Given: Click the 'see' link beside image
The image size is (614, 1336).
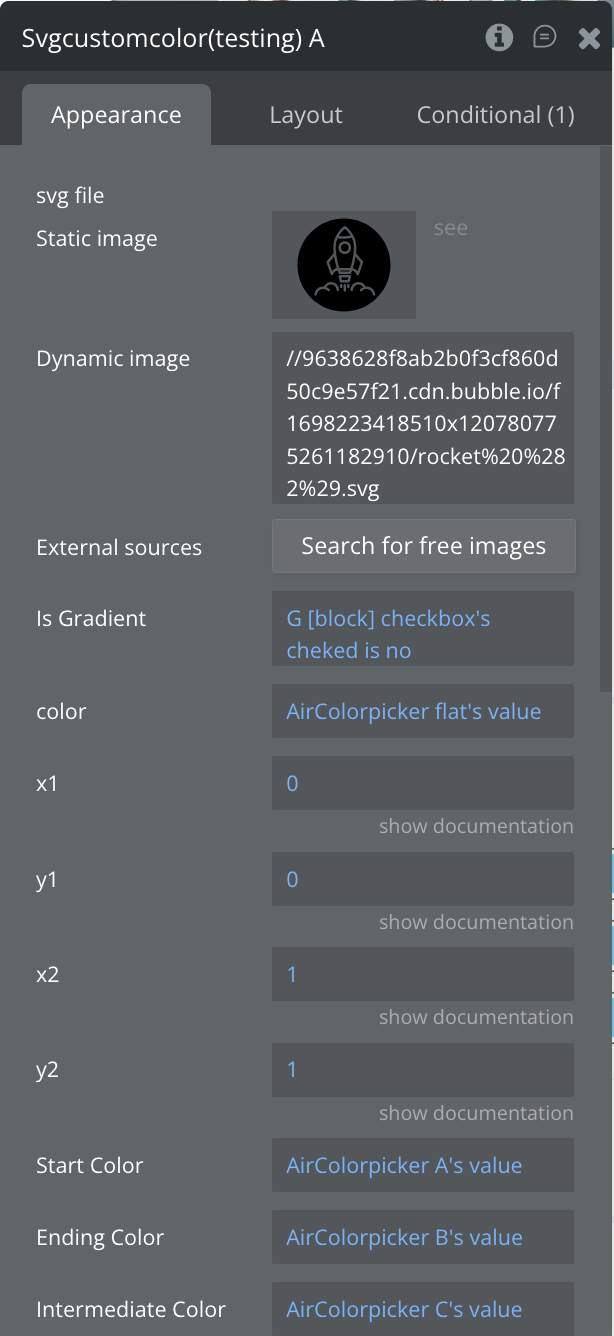Looking at the screenshot, I should (x=450, y=228).
